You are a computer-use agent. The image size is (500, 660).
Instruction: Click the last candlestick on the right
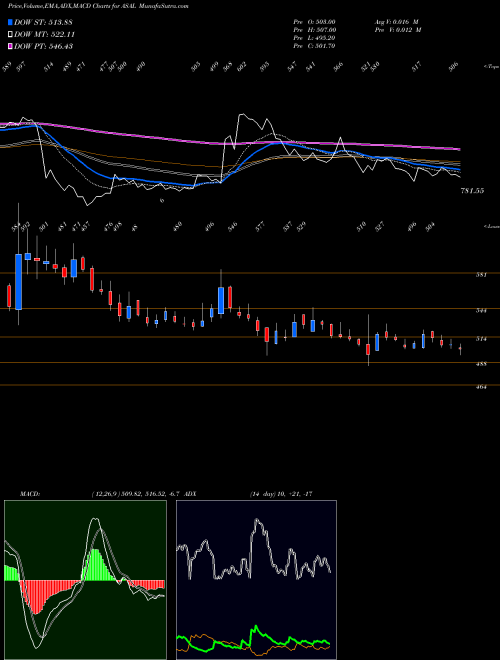(x=460, y=349)
